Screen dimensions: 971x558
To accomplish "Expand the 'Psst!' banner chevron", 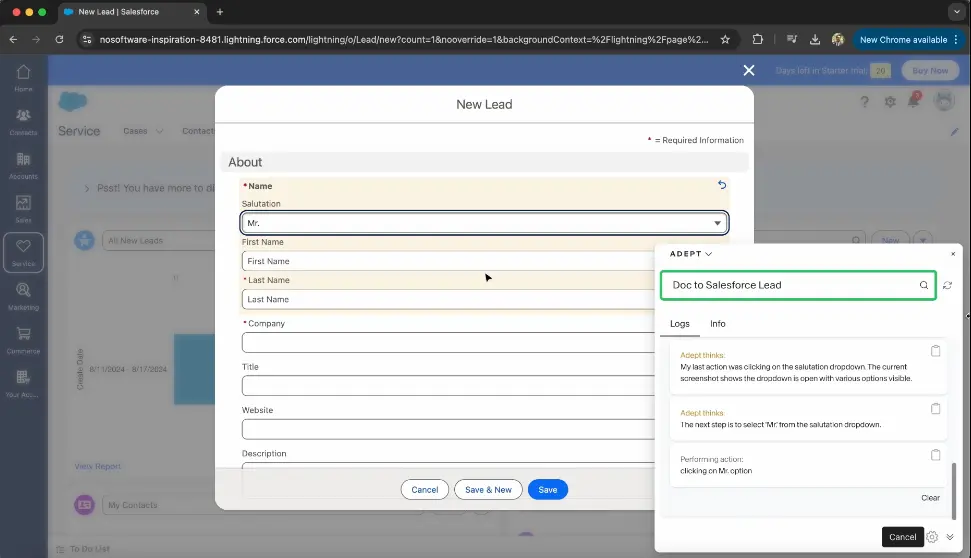I will pyautogui.click(x=87, y=188).
